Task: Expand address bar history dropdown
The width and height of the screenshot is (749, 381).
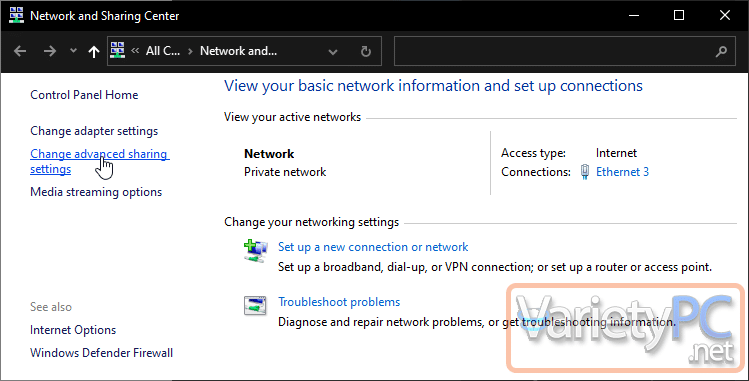Action: [x=333, y=52]
